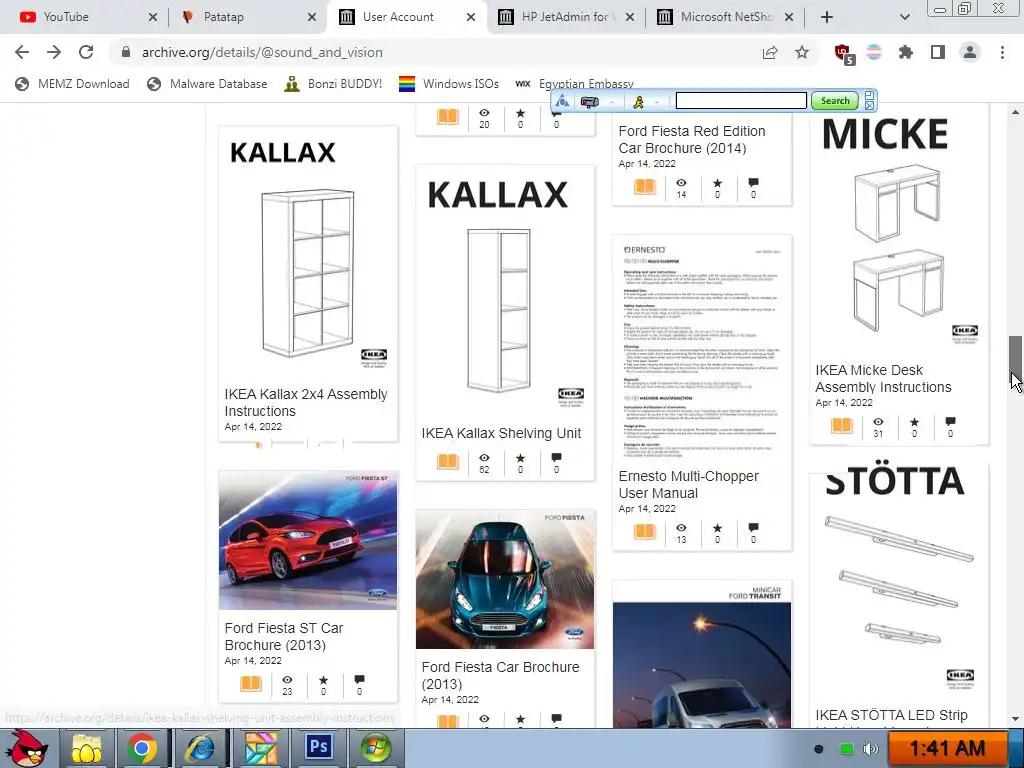Image resolution: width=1024 pixels, height=768 pixels.
Task: Favorite the Ford Fiesta ST Car Brochure
Action: point(323,680)
